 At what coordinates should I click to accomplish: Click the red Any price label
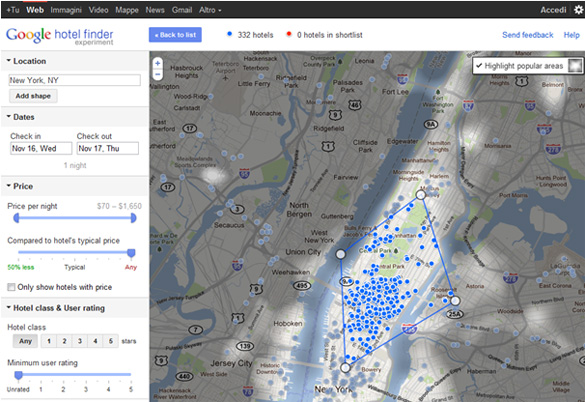(x=131, y=267)
